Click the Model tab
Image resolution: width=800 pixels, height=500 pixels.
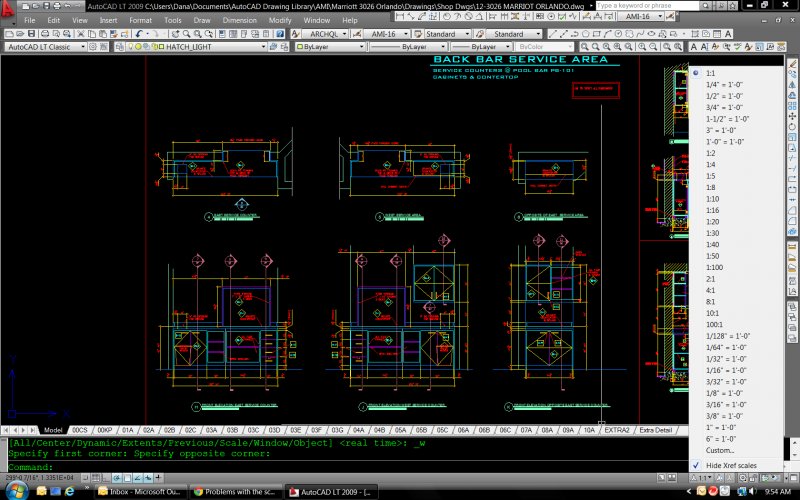pyautogui.click(x=53, y=430)
